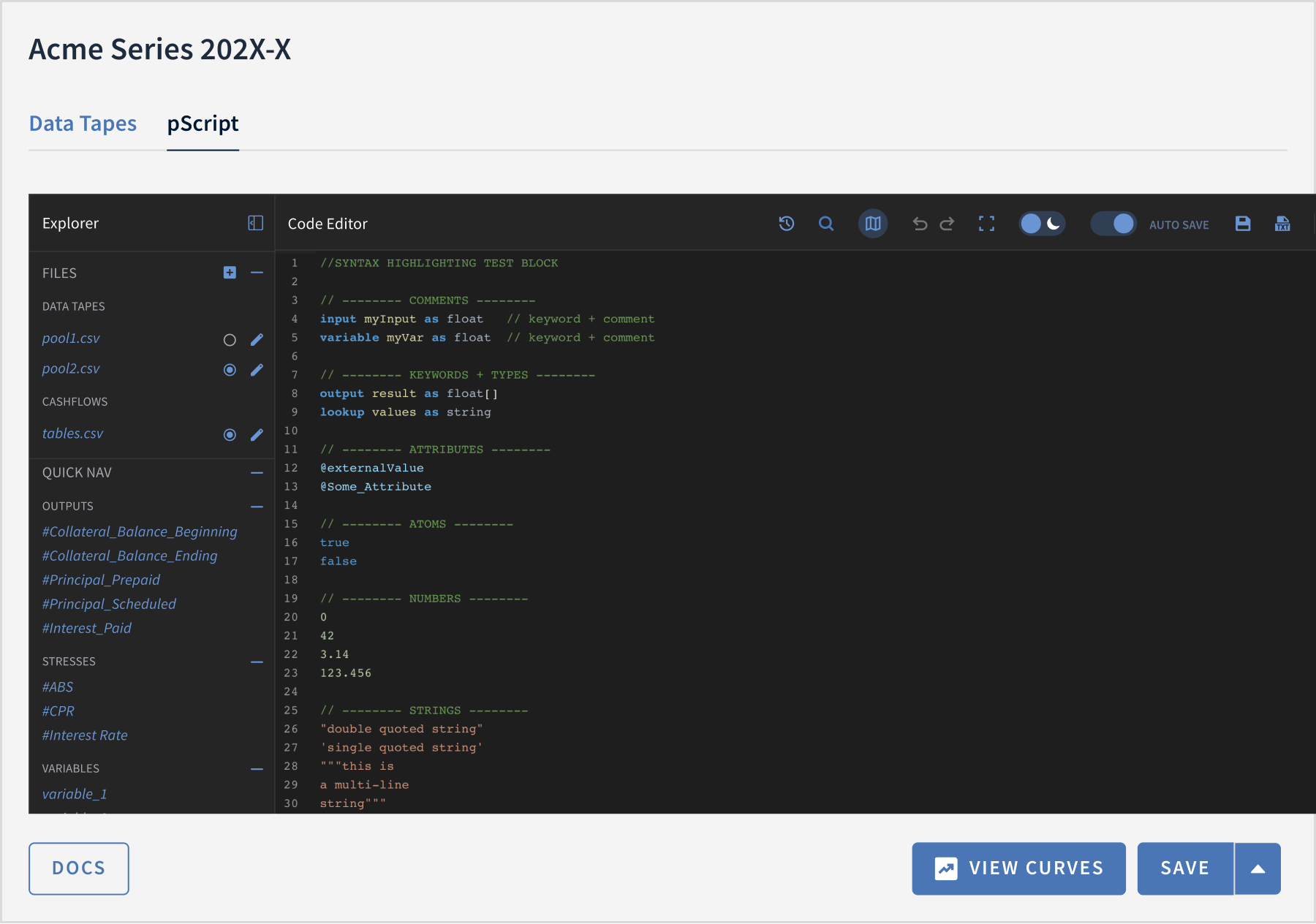Select pool1.csv radio button
This screenshot has width=1316, height=924.
230,340
